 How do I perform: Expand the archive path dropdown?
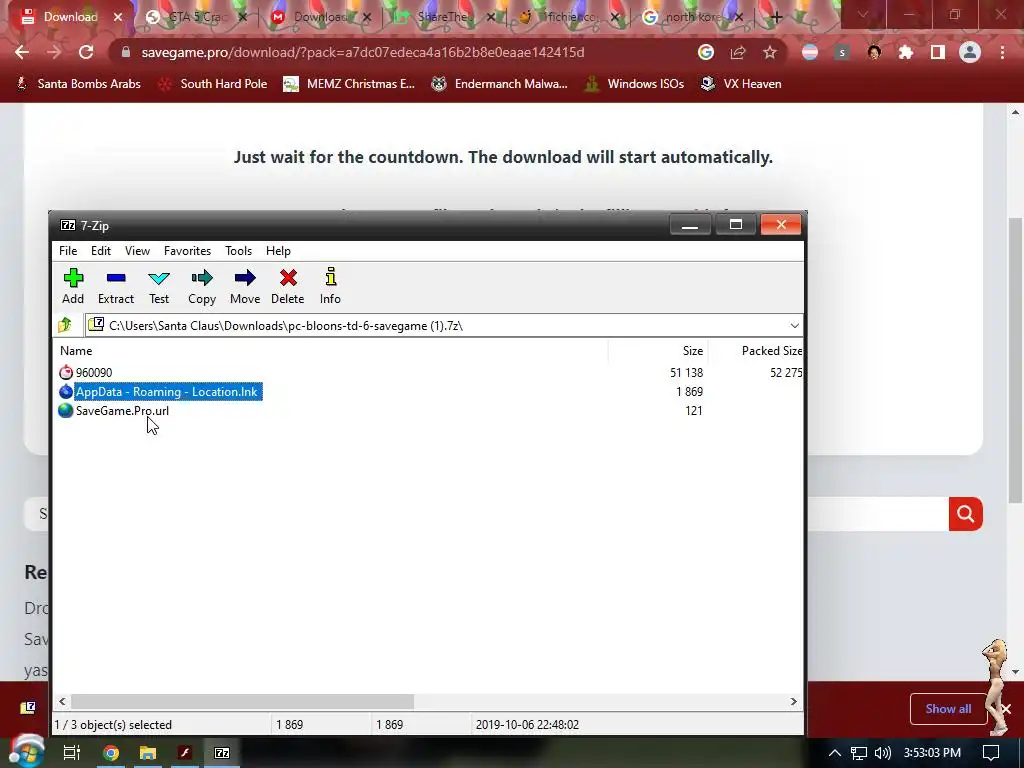coord(794,325)
